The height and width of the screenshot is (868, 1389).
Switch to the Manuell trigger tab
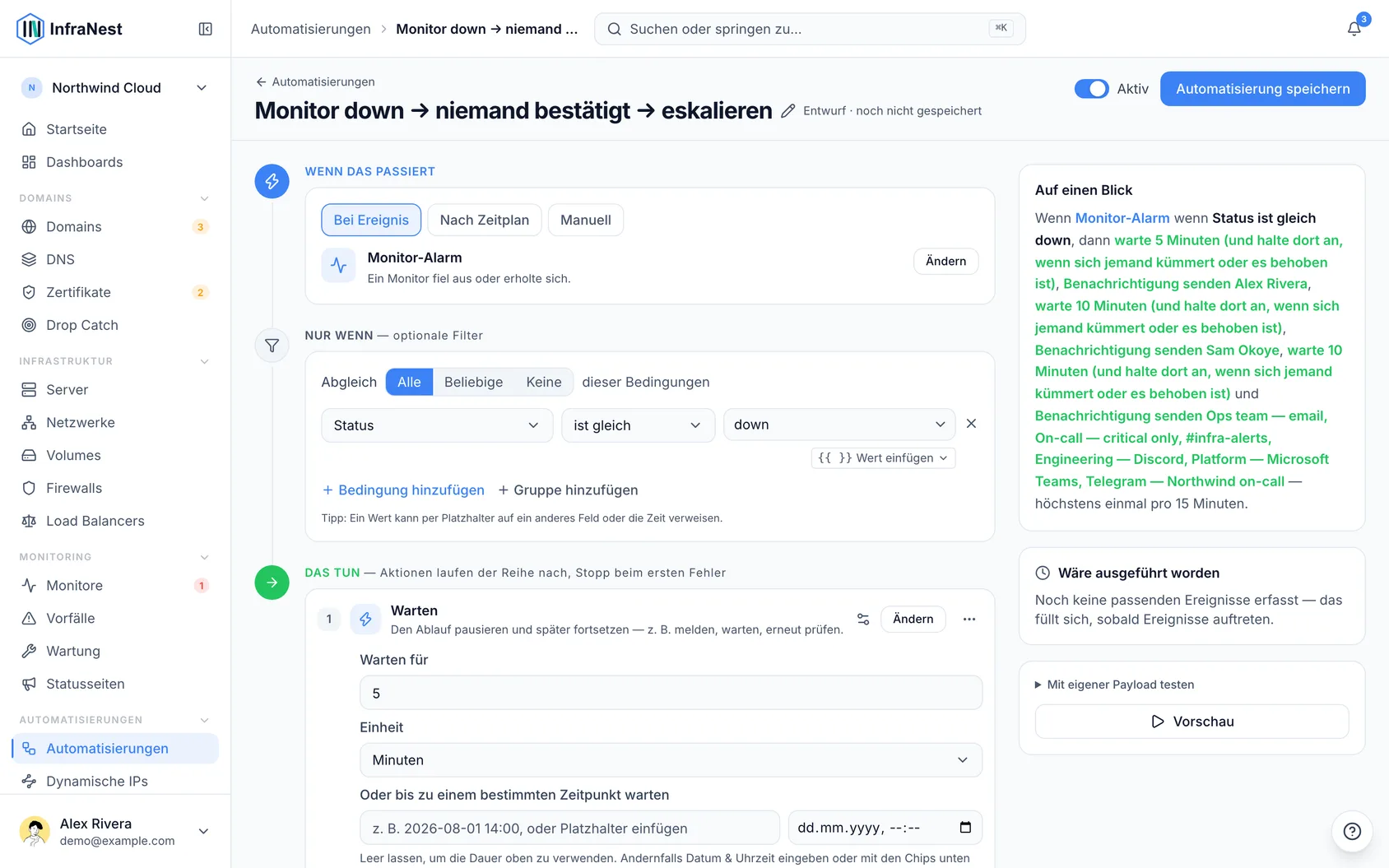coord(585,220)
